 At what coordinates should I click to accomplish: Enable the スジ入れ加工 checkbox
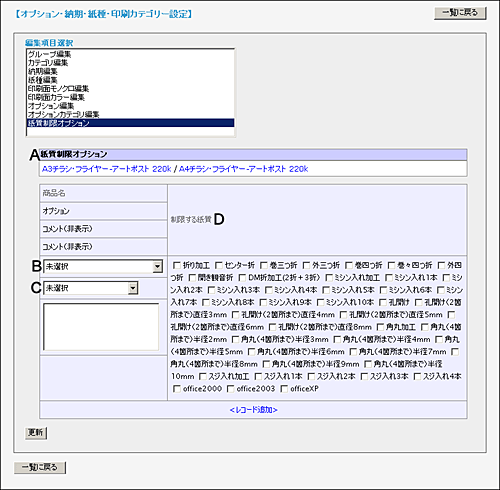point(202,376)
